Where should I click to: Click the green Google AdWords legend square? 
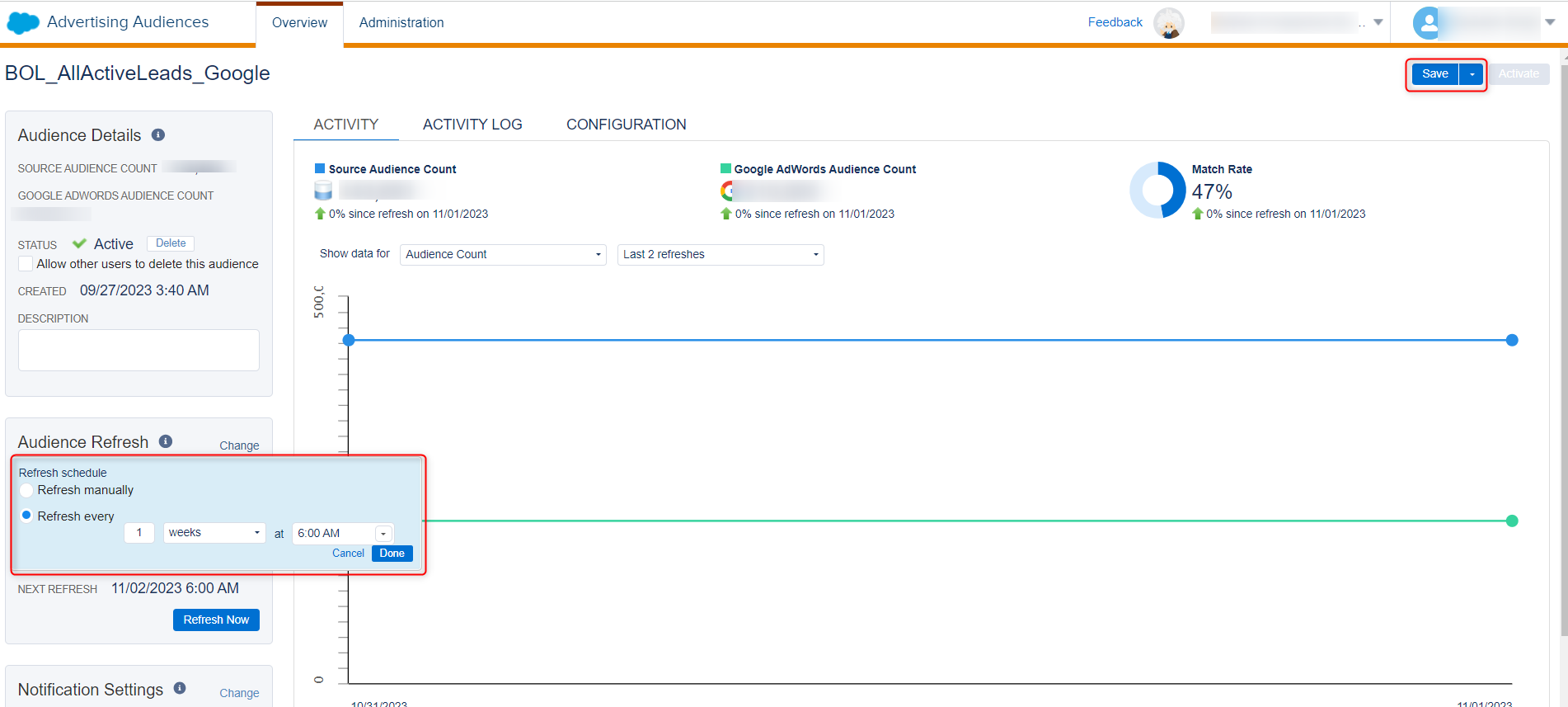point(725,168)
